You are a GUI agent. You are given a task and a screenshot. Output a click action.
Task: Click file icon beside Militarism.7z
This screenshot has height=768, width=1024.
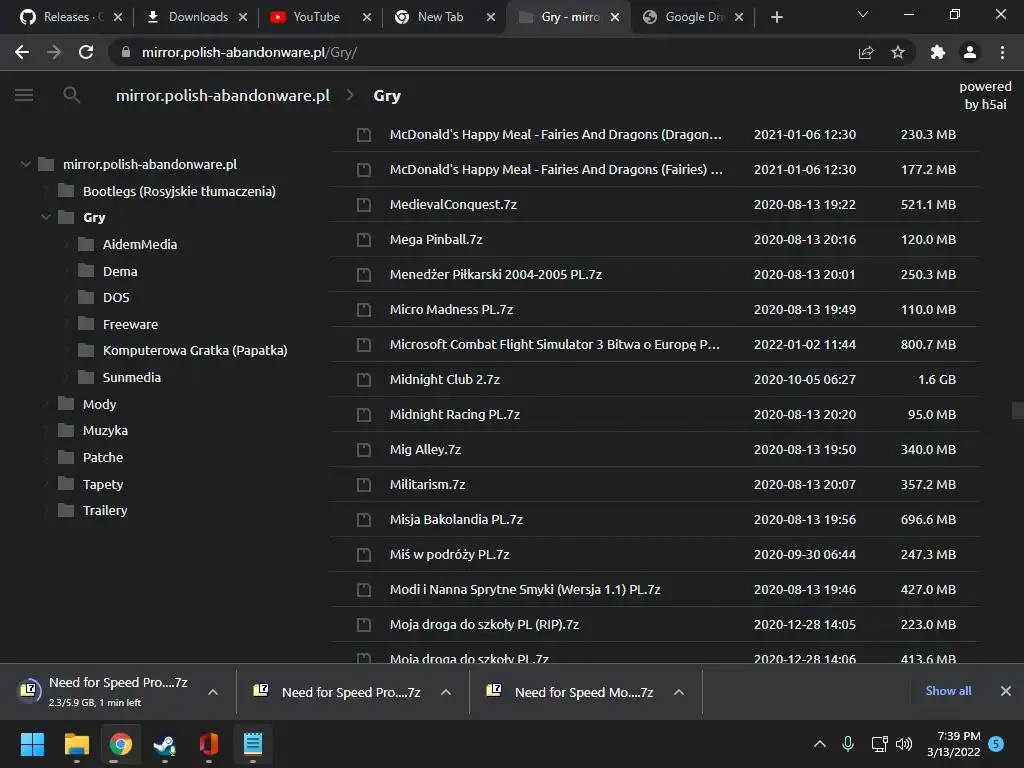[x=364, y=485]
